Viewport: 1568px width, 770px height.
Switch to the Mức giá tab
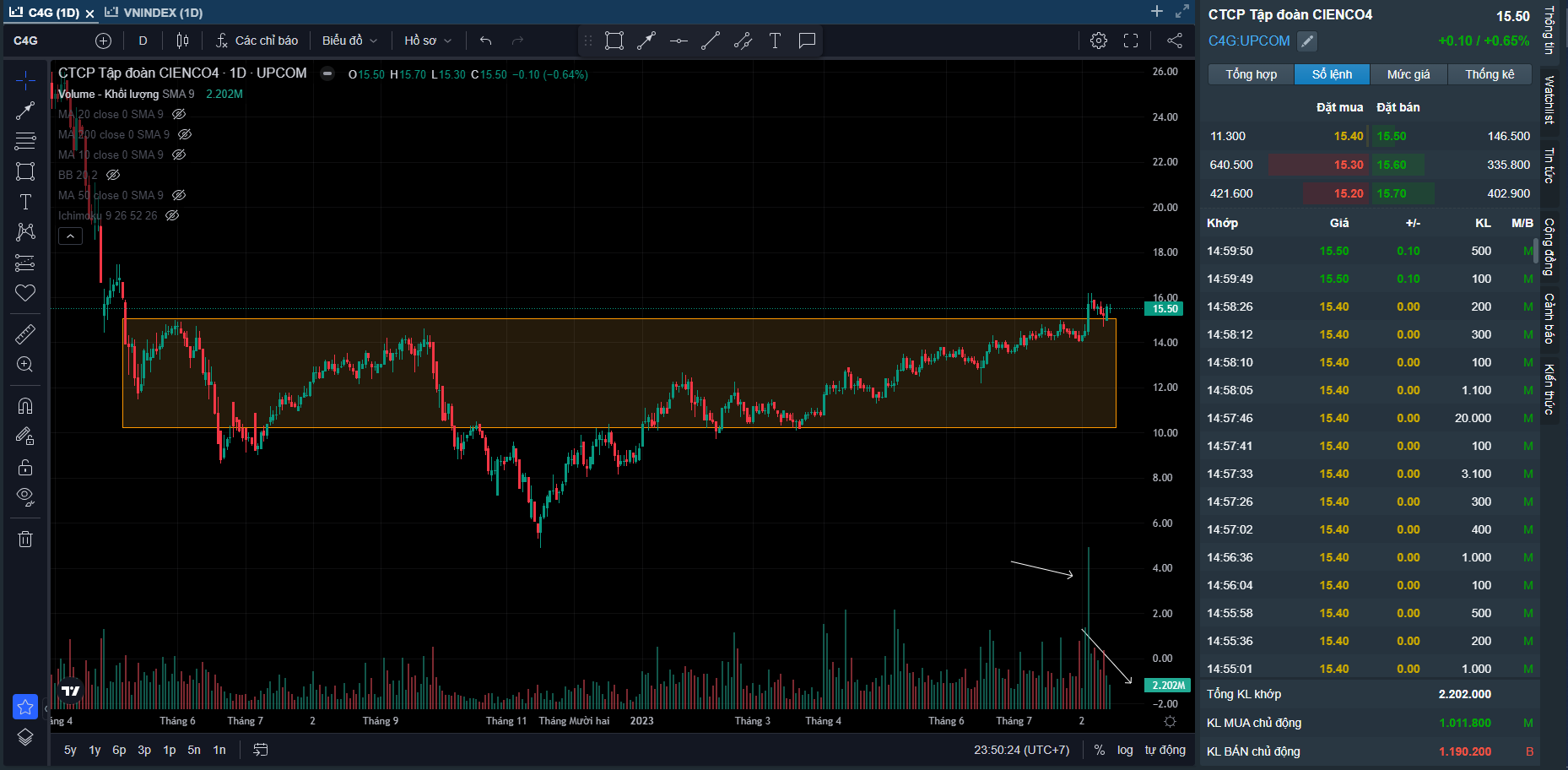(1408, 74)
